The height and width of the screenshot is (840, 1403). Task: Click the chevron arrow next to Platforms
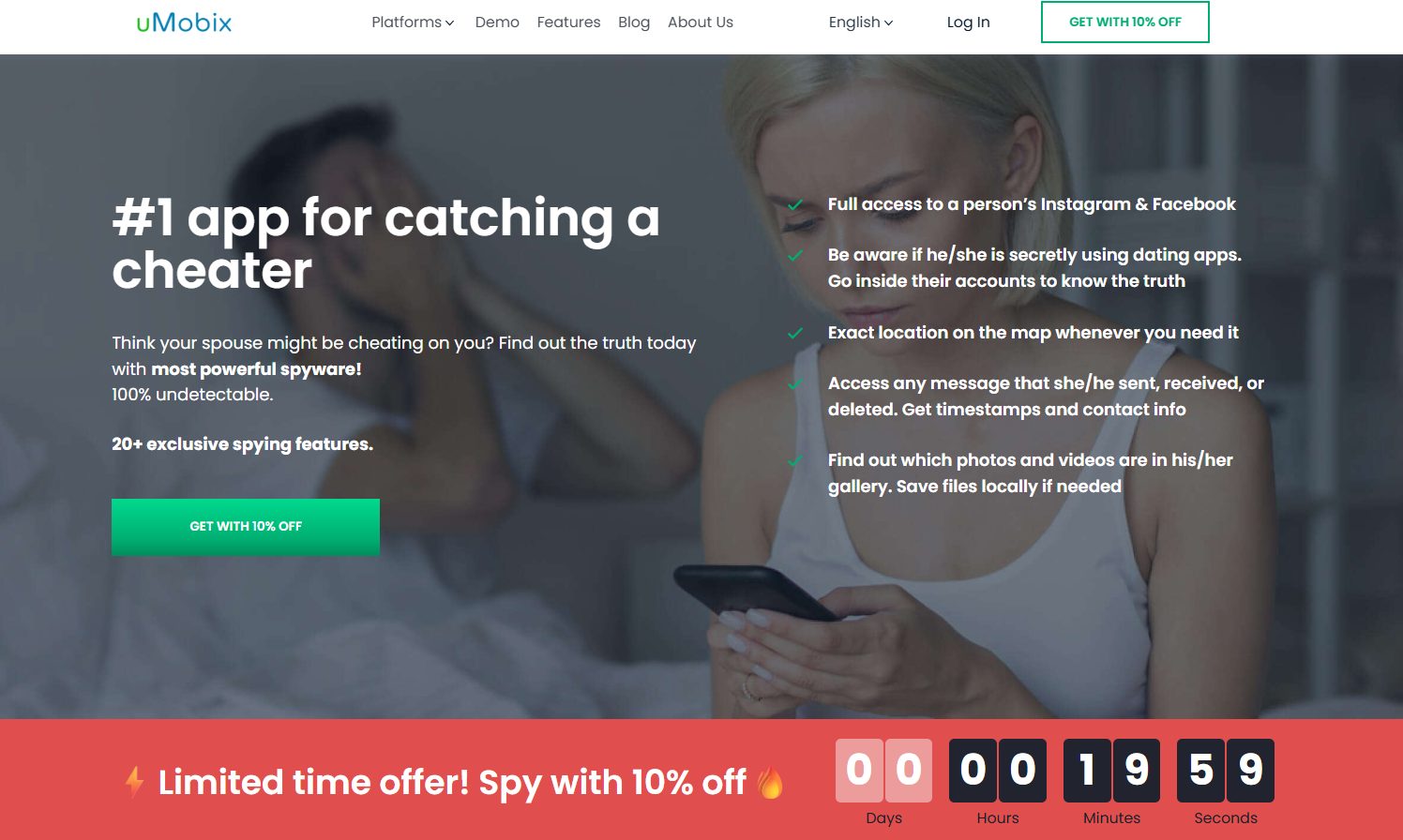(x=450, y=23)
